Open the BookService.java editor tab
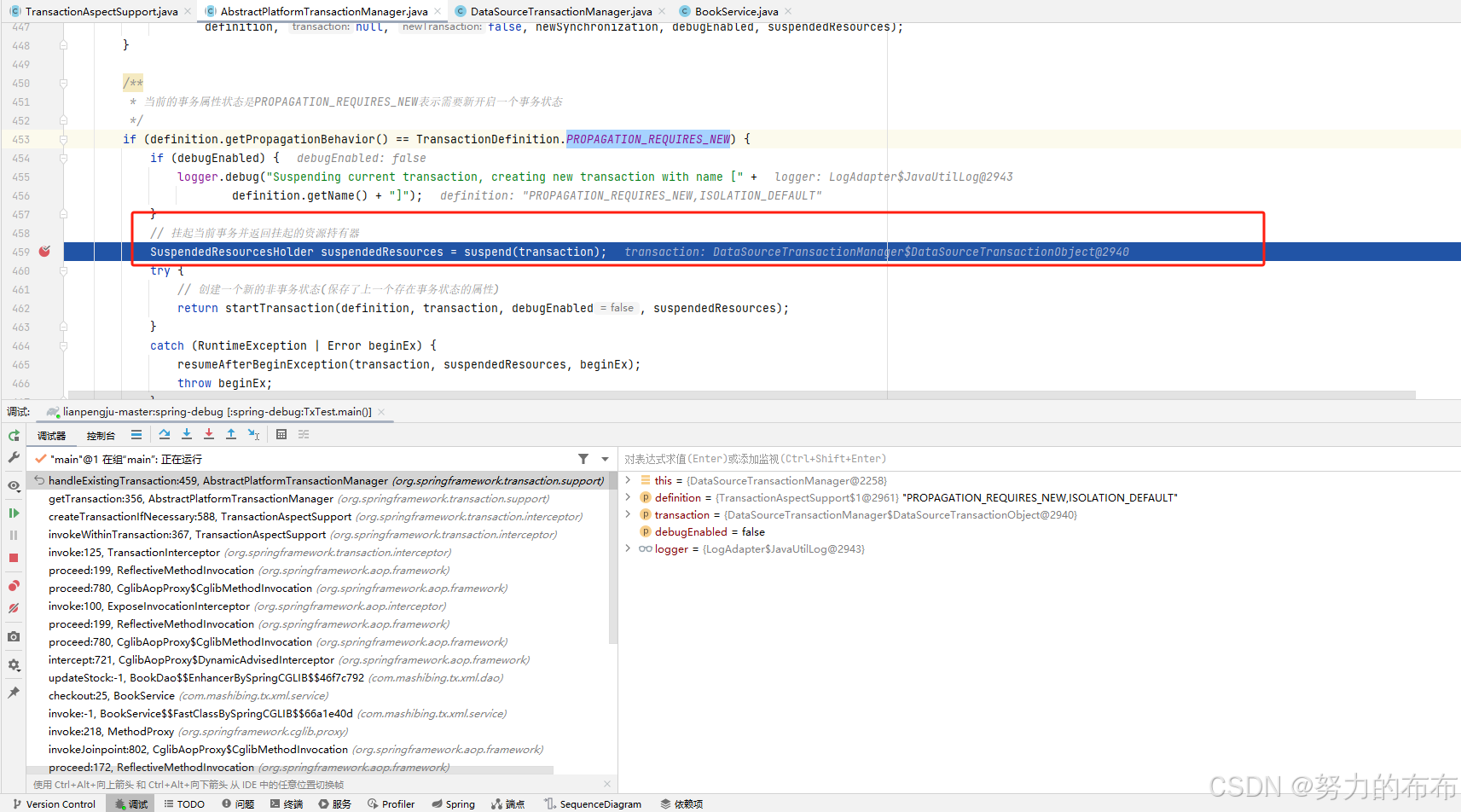 [736, 11]
